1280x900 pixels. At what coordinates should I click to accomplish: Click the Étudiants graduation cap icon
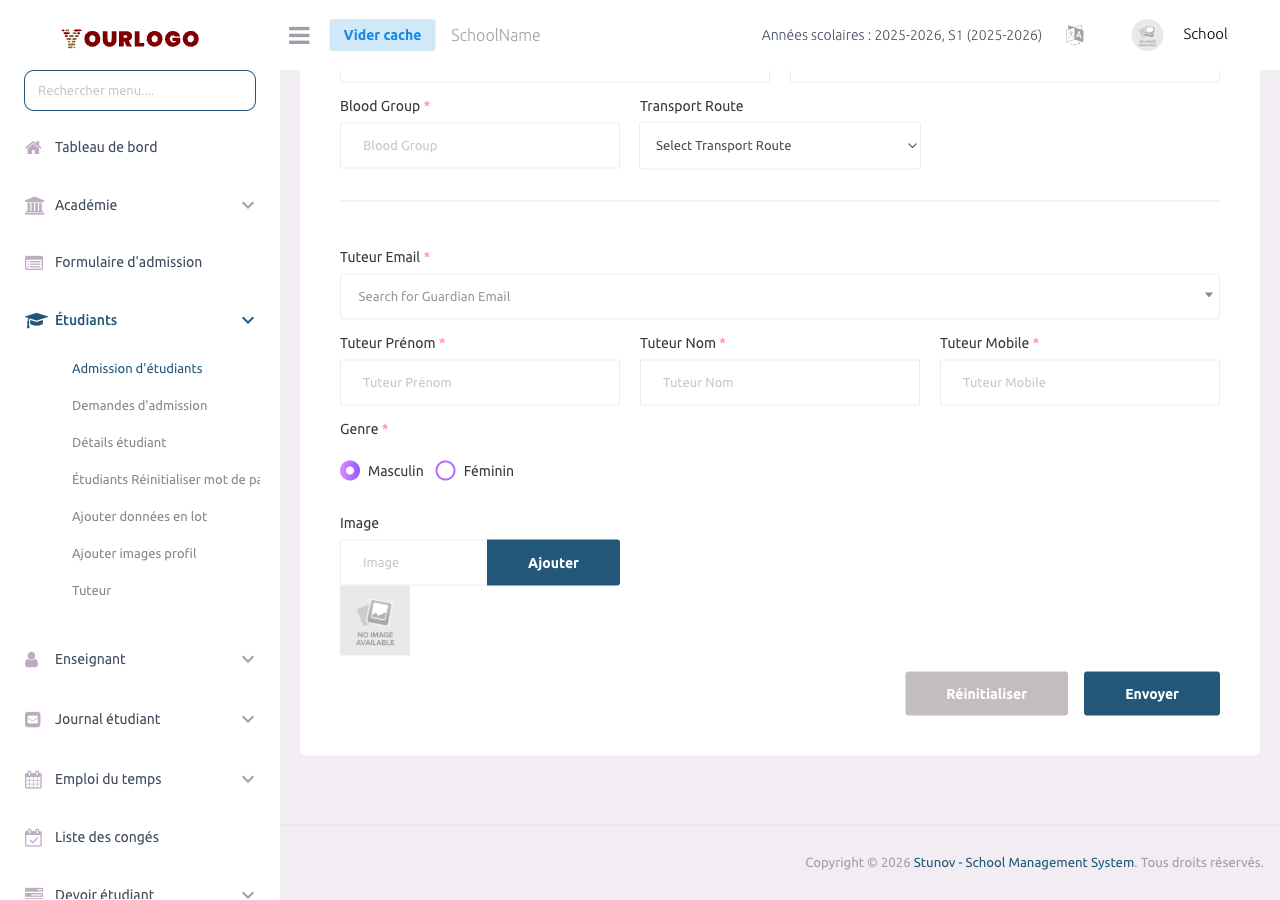33,319
